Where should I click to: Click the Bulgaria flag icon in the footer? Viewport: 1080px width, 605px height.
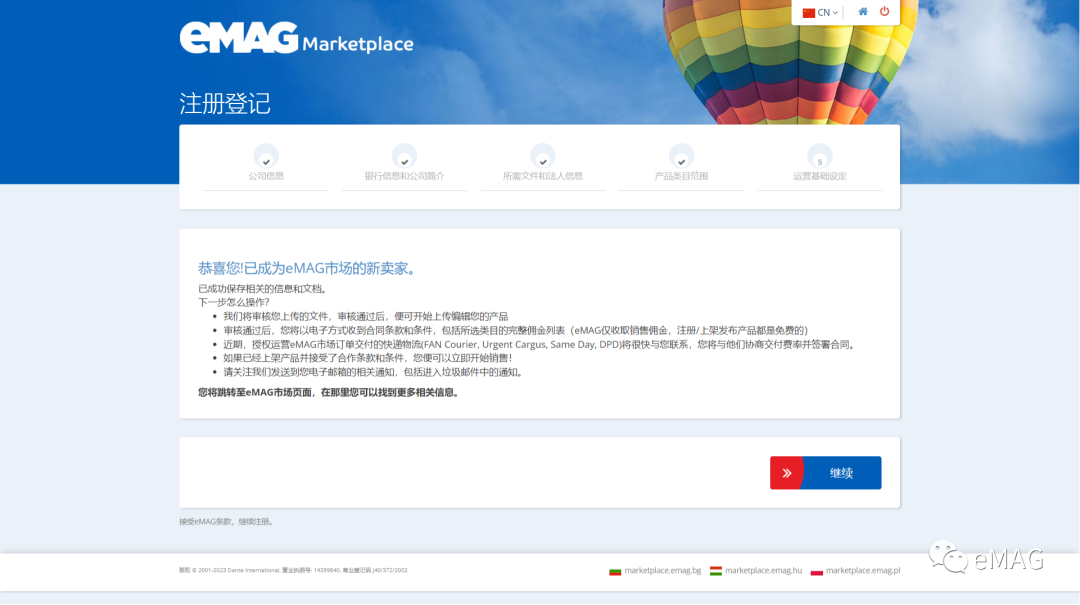(616, 570)
